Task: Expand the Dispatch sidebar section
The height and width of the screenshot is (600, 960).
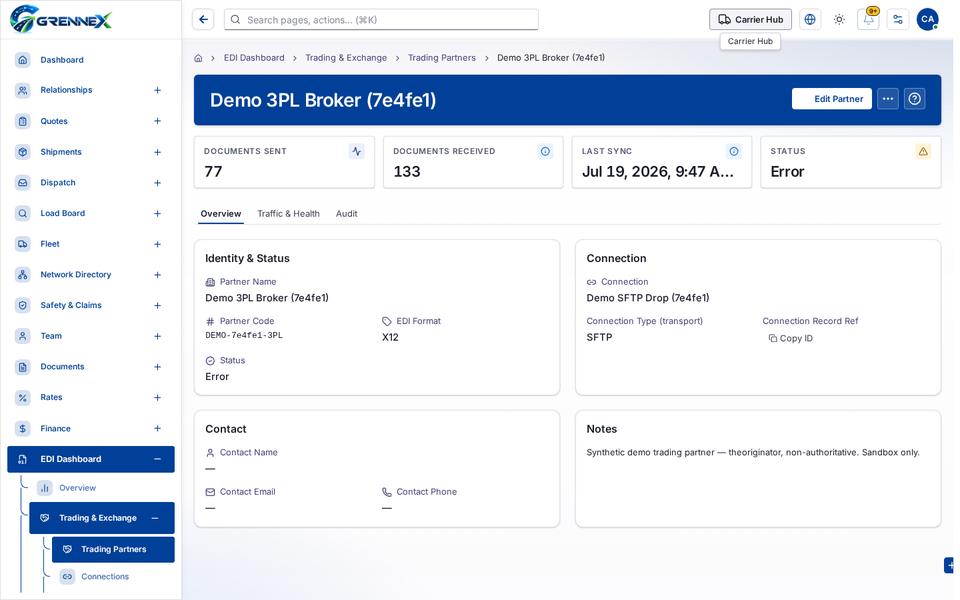Action: point(157,182)
